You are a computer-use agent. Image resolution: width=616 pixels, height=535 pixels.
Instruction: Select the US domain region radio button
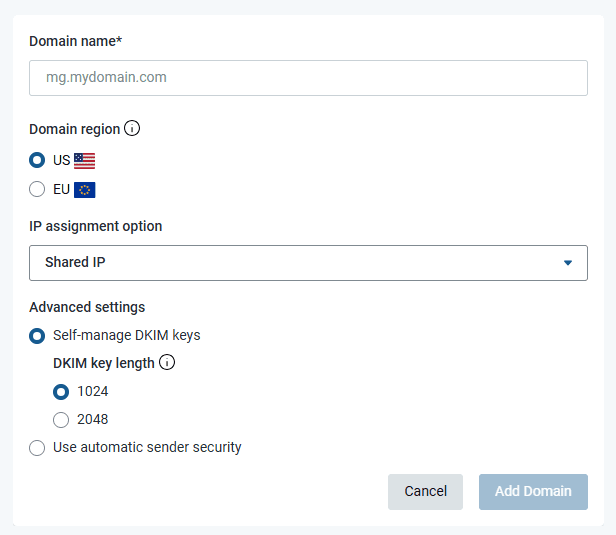pyautogui.click(x=38, y=160)
